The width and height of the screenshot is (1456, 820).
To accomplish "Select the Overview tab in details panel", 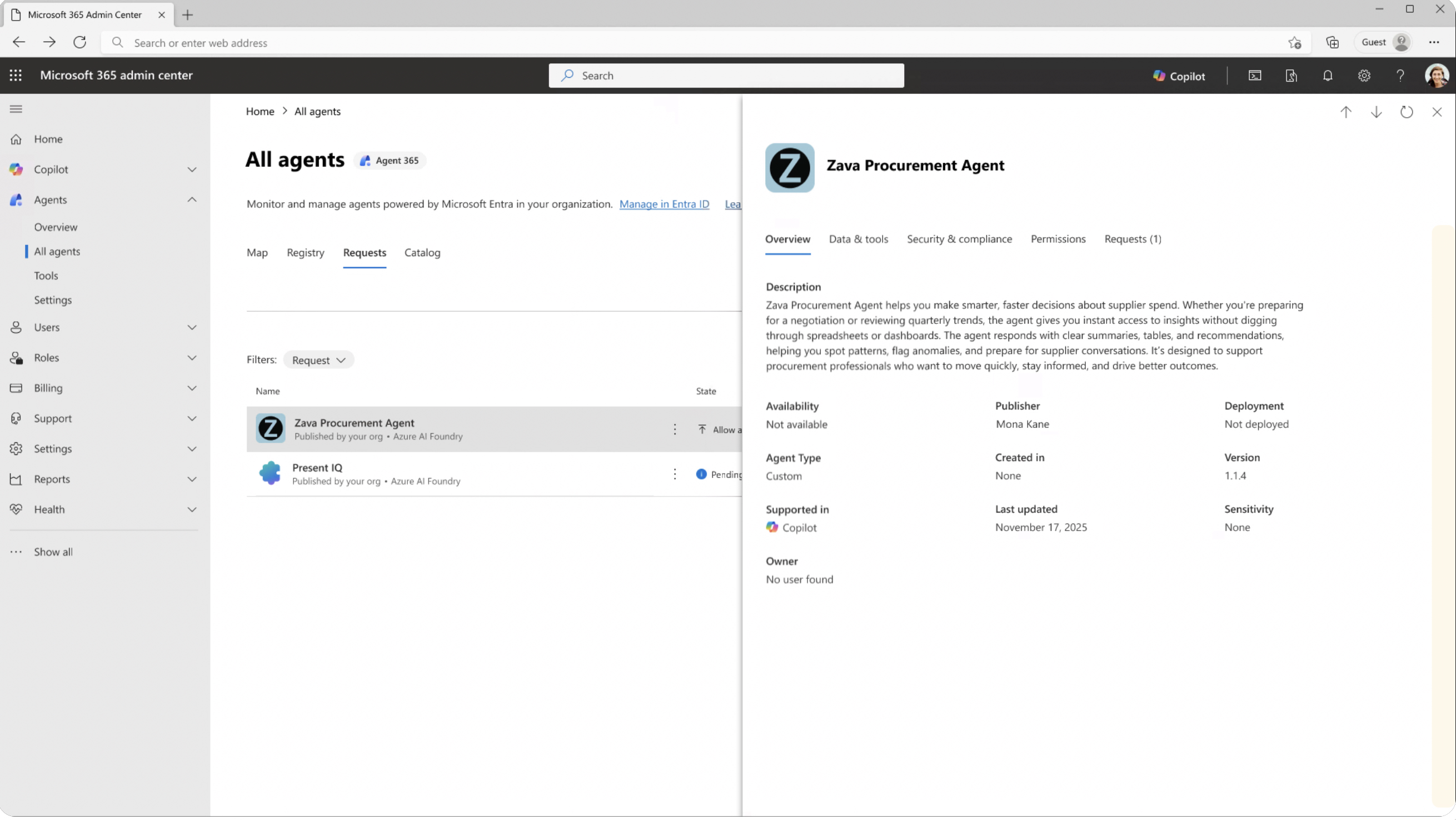I will point(787,239).
